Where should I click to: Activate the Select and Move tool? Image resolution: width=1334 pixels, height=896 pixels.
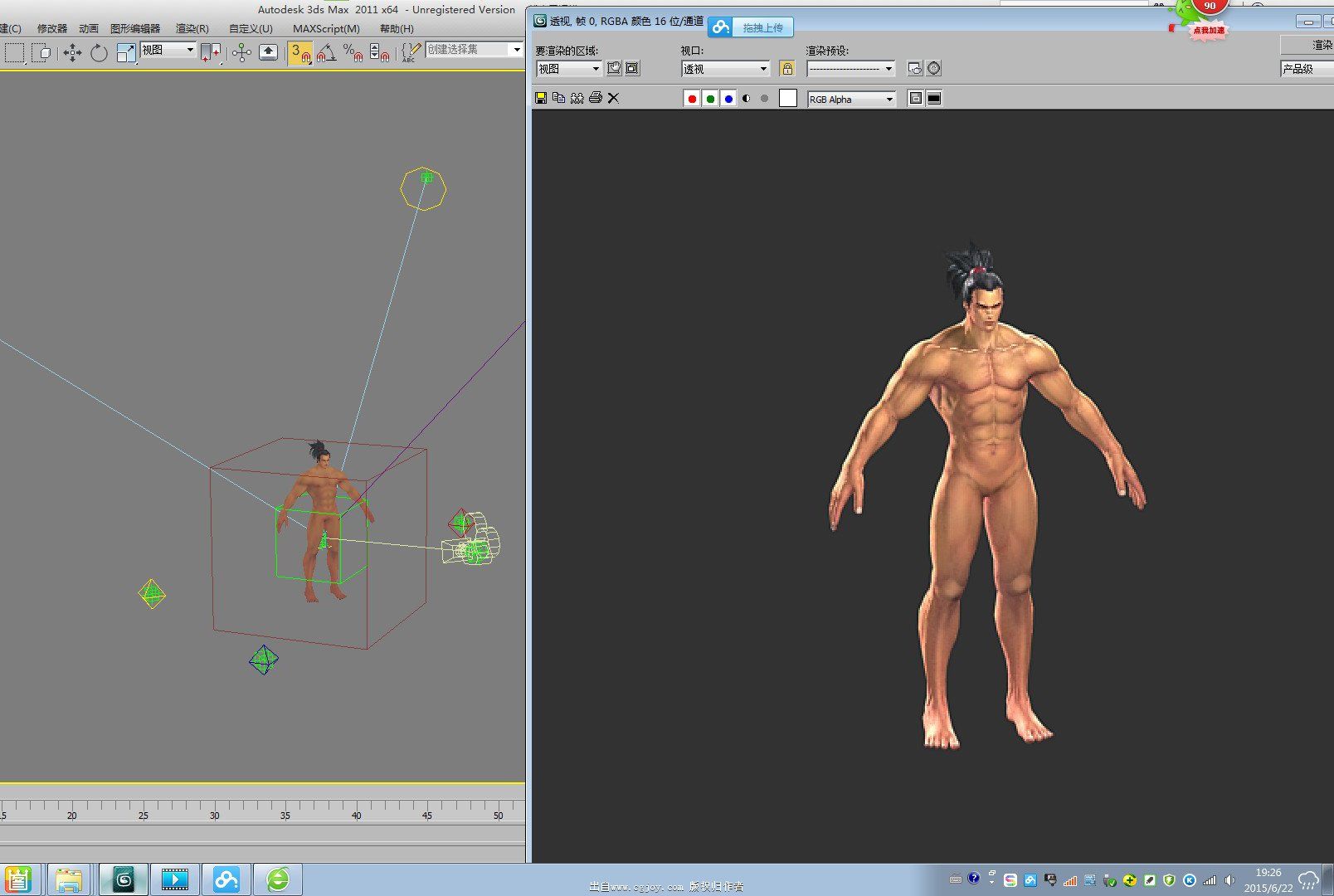(73, 53)
